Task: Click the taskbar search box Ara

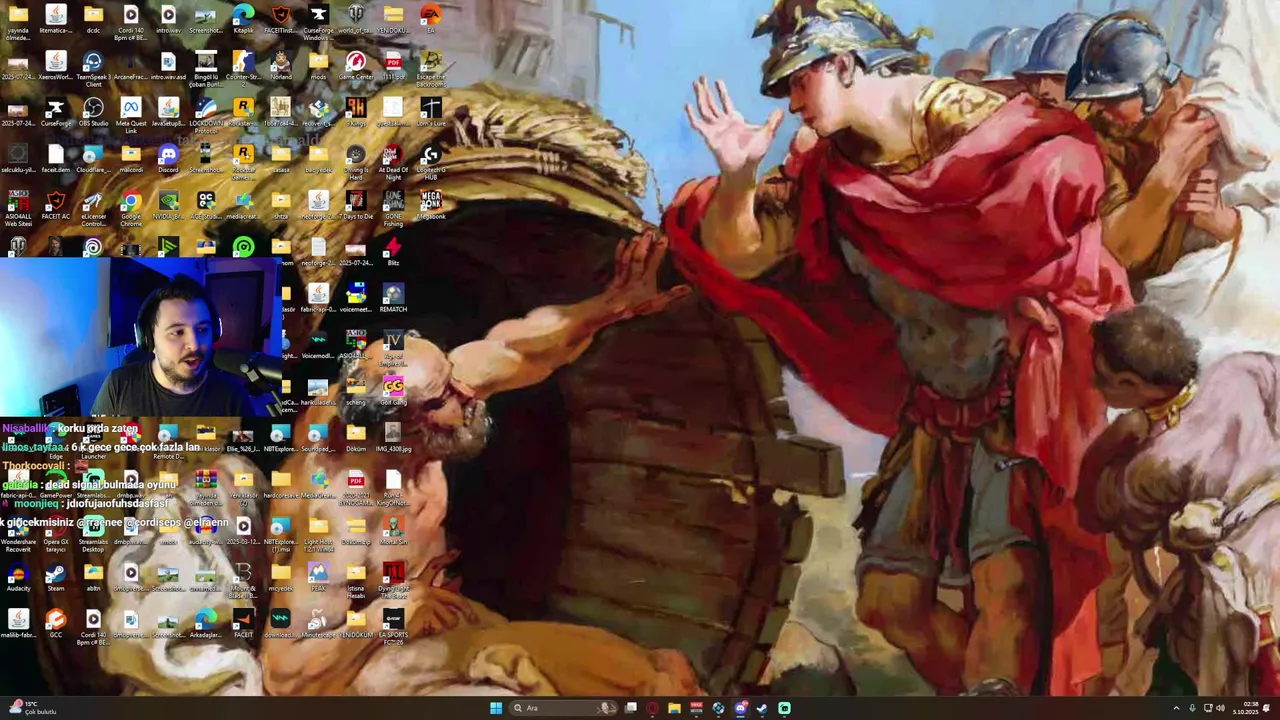Action: coord(565,708)
